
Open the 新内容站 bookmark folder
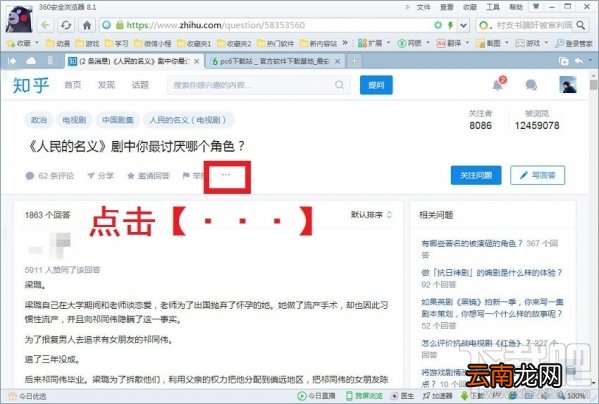coord(318,43)
